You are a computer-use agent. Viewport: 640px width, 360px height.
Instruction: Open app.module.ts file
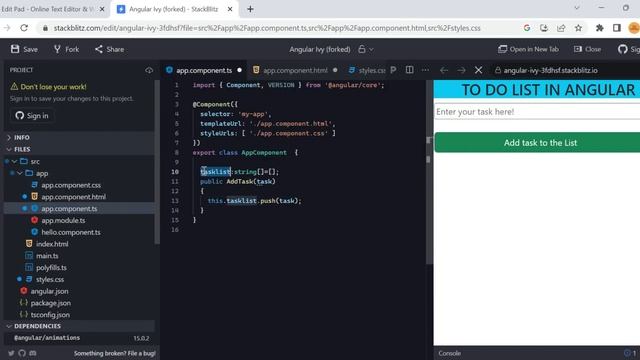tap(63, 220)
